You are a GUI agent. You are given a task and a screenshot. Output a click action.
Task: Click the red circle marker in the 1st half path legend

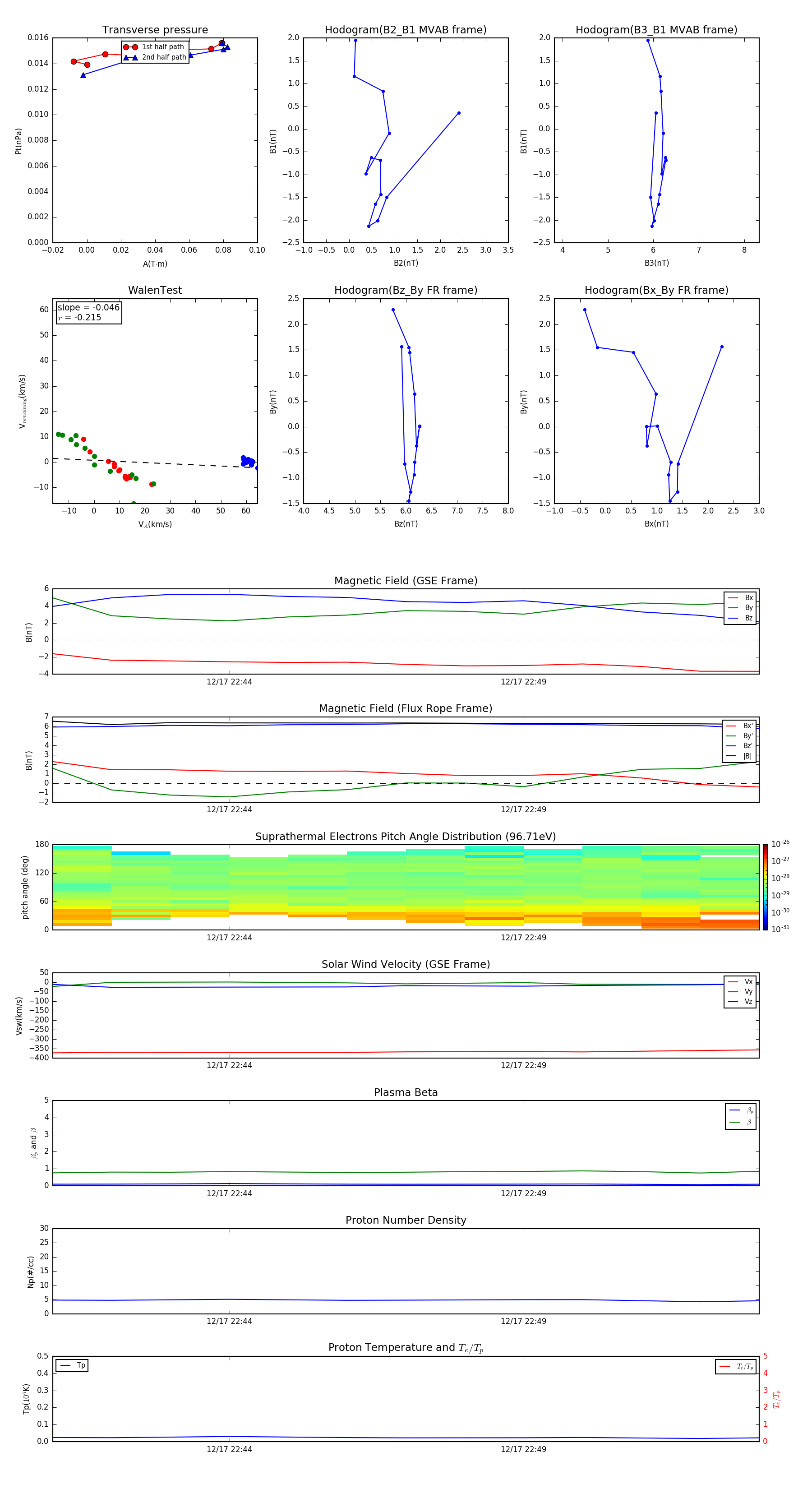click(x=130, y=47)
